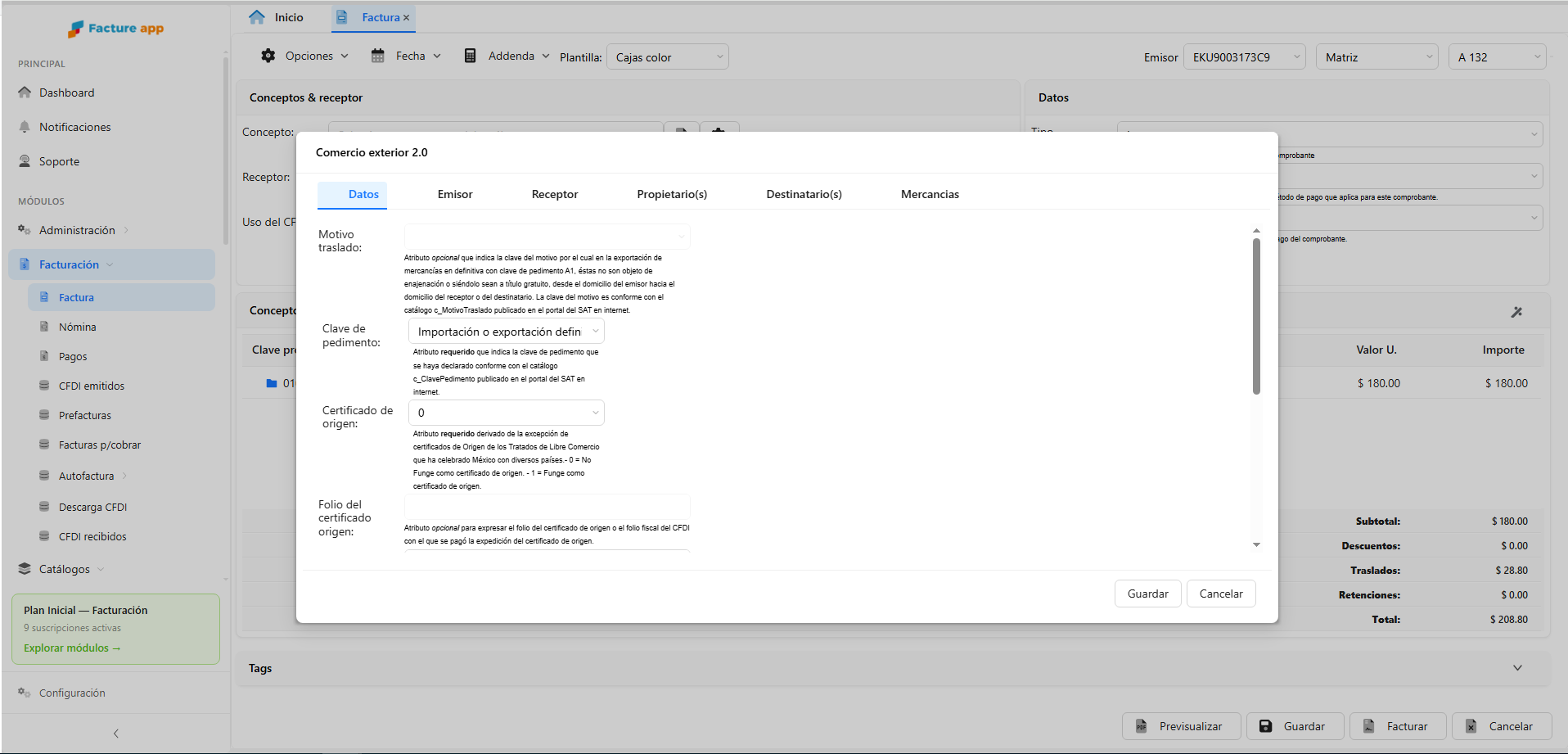
Task: Click the dialog scrollbar up arrow
Action: coord(1256,231)
